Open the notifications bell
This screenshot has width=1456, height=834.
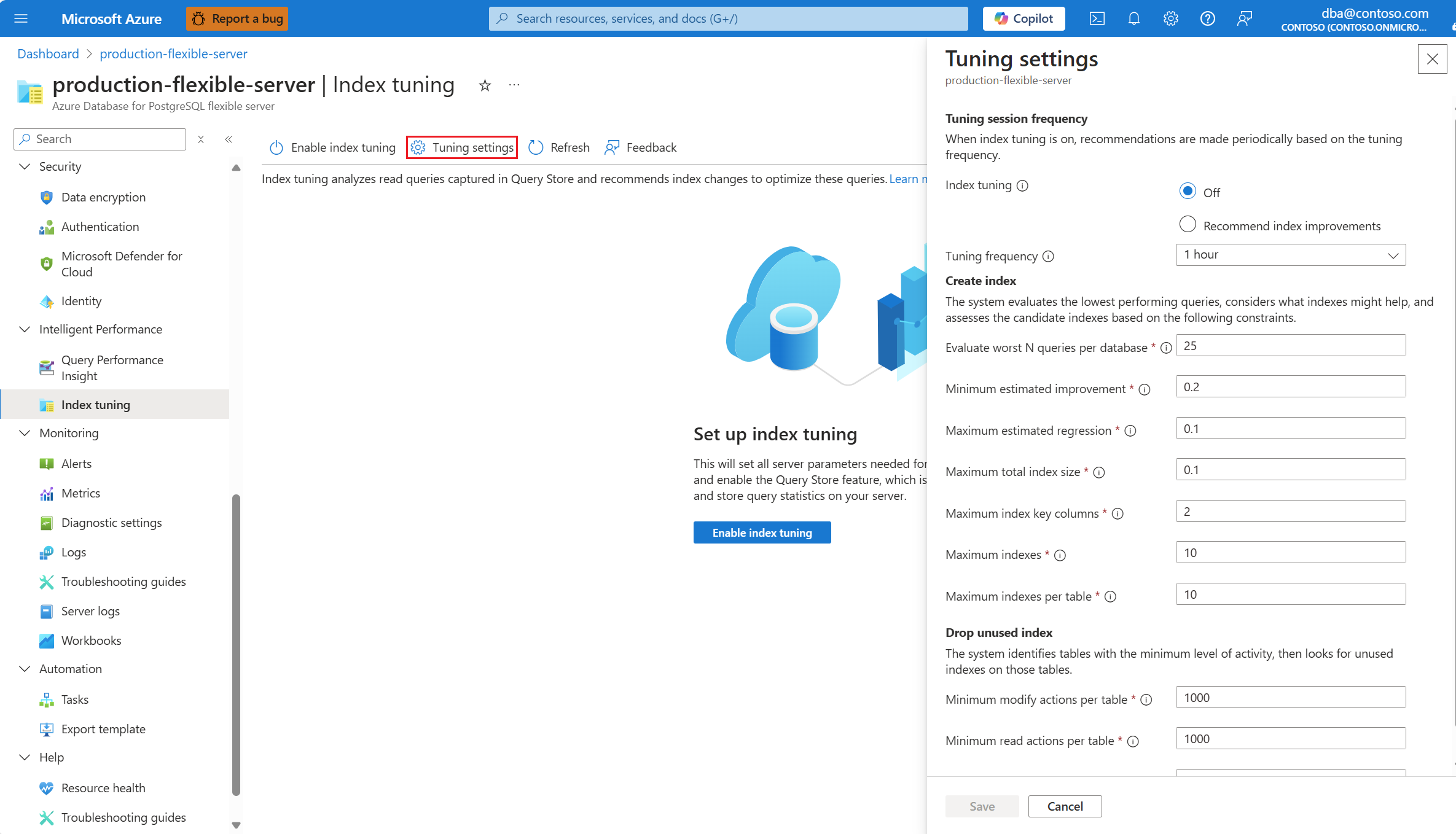coord(1134,18)
